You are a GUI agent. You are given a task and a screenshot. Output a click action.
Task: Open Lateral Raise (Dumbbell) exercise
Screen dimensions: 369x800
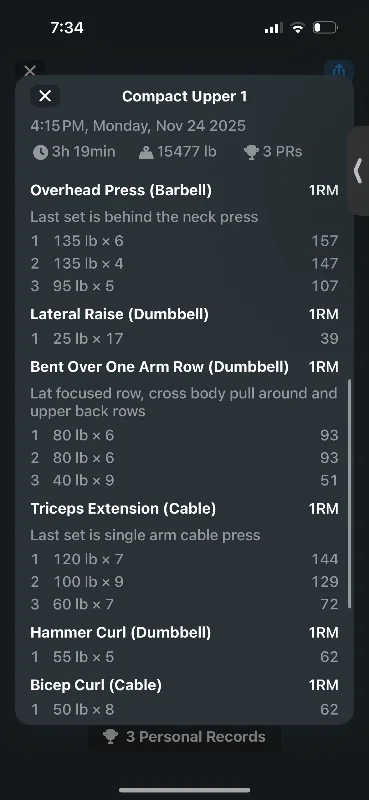click(119, 314)
